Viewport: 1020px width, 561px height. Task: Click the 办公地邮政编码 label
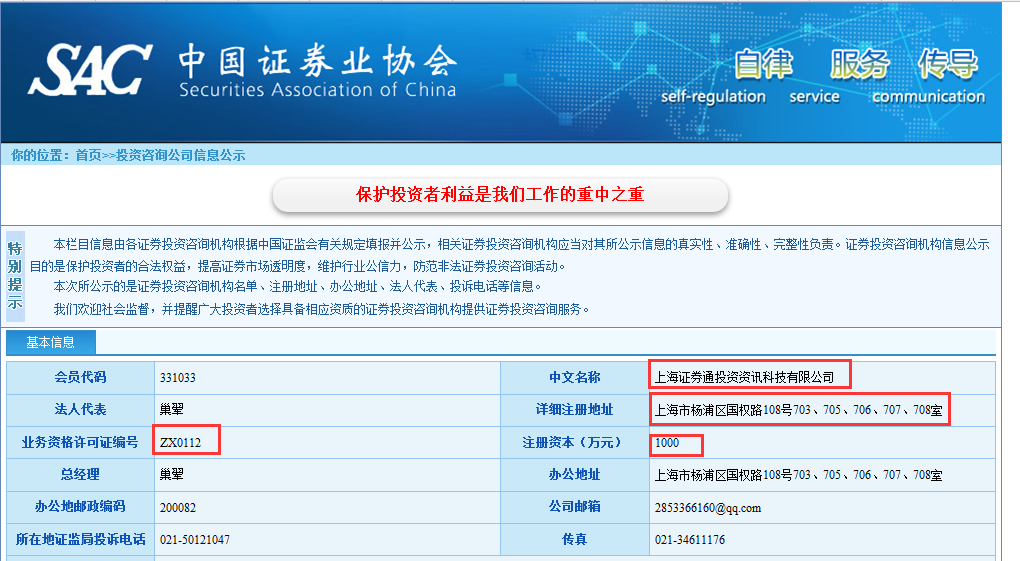pos(80,506)
